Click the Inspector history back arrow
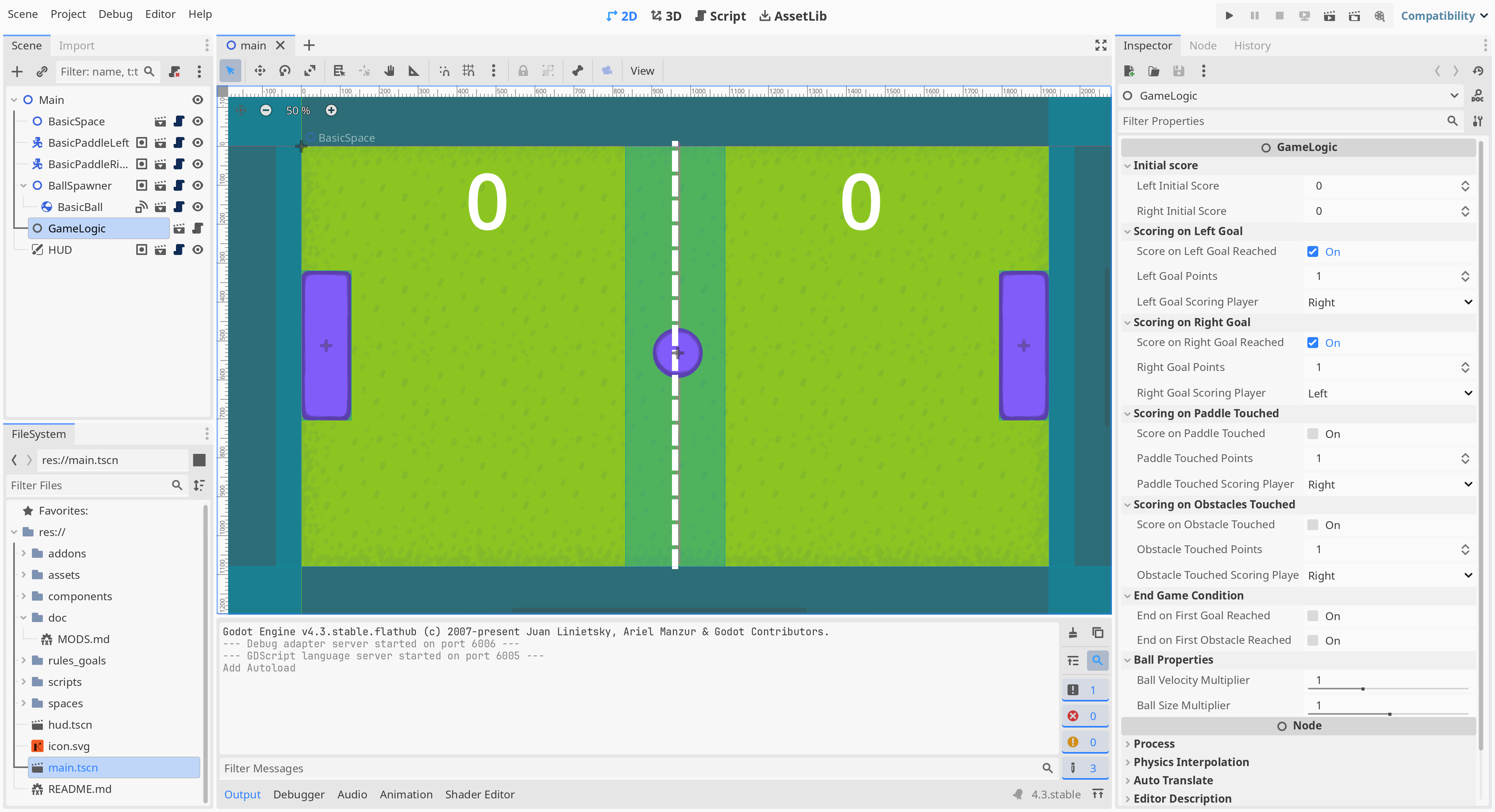Viewport: 1495px width, 812px height. click(1437, 71)
